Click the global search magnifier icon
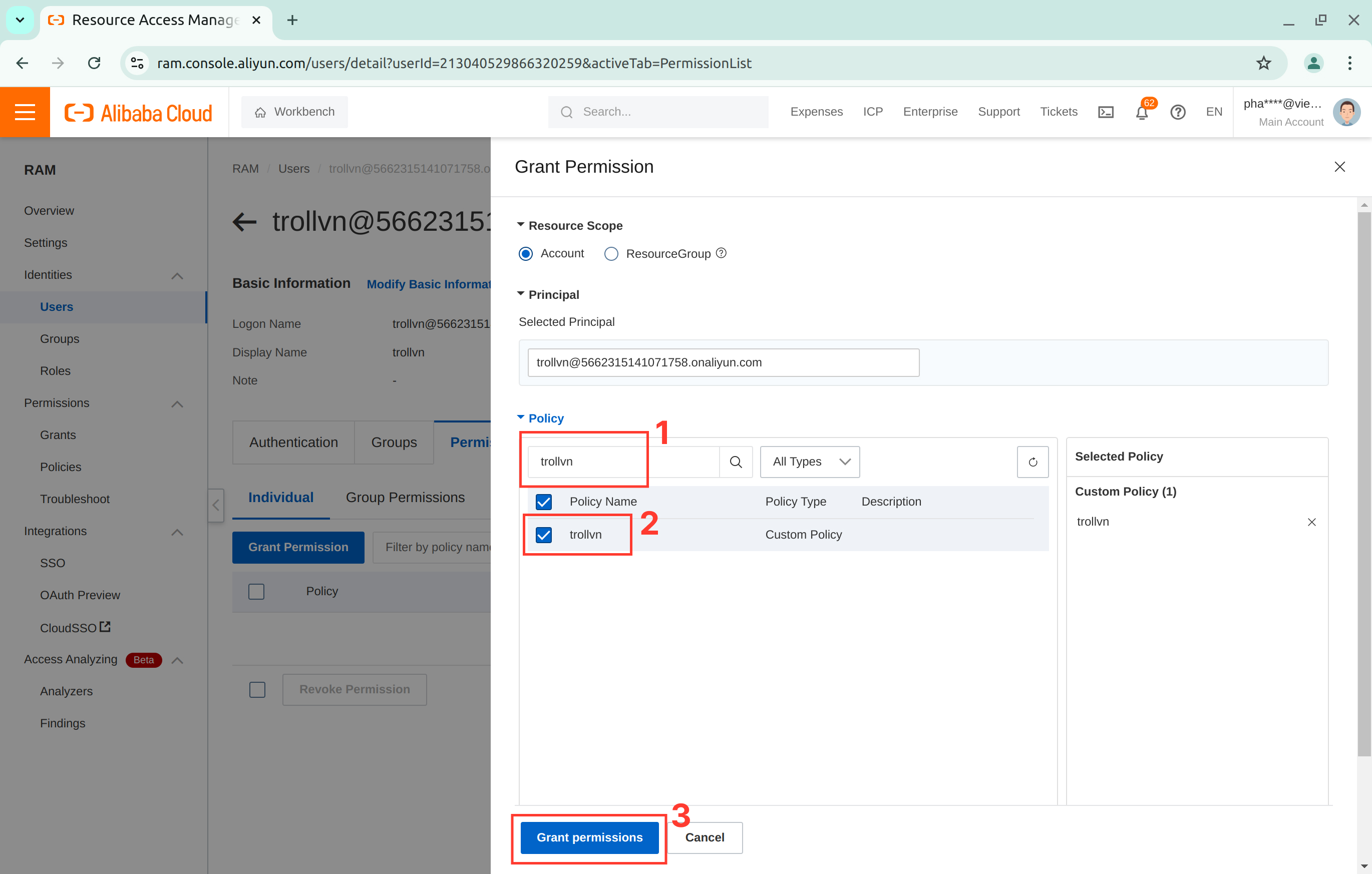 [x=566, y=112]
